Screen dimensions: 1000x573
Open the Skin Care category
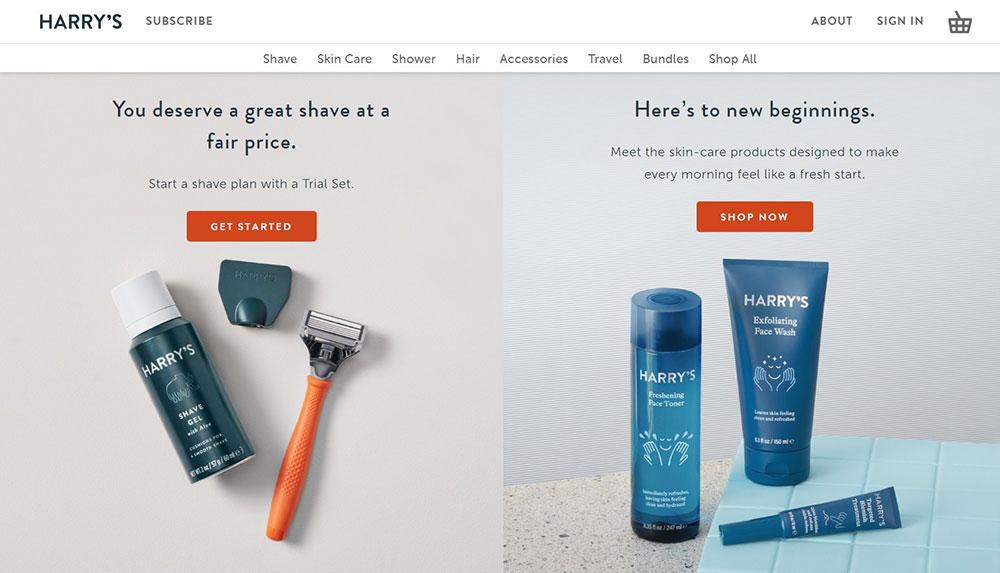click(344, 59)
